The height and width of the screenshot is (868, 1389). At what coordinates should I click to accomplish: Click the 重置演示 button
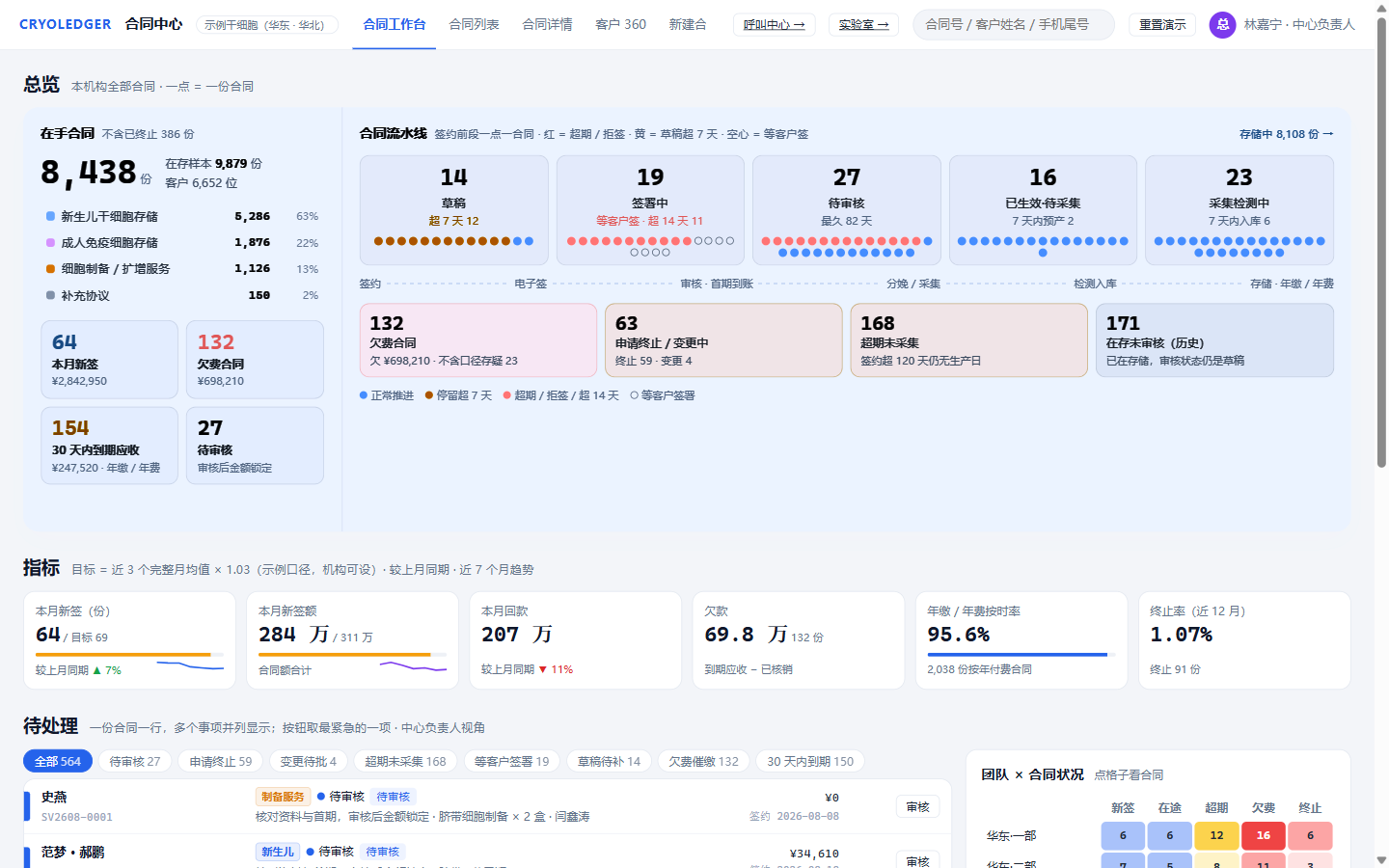1162,25
